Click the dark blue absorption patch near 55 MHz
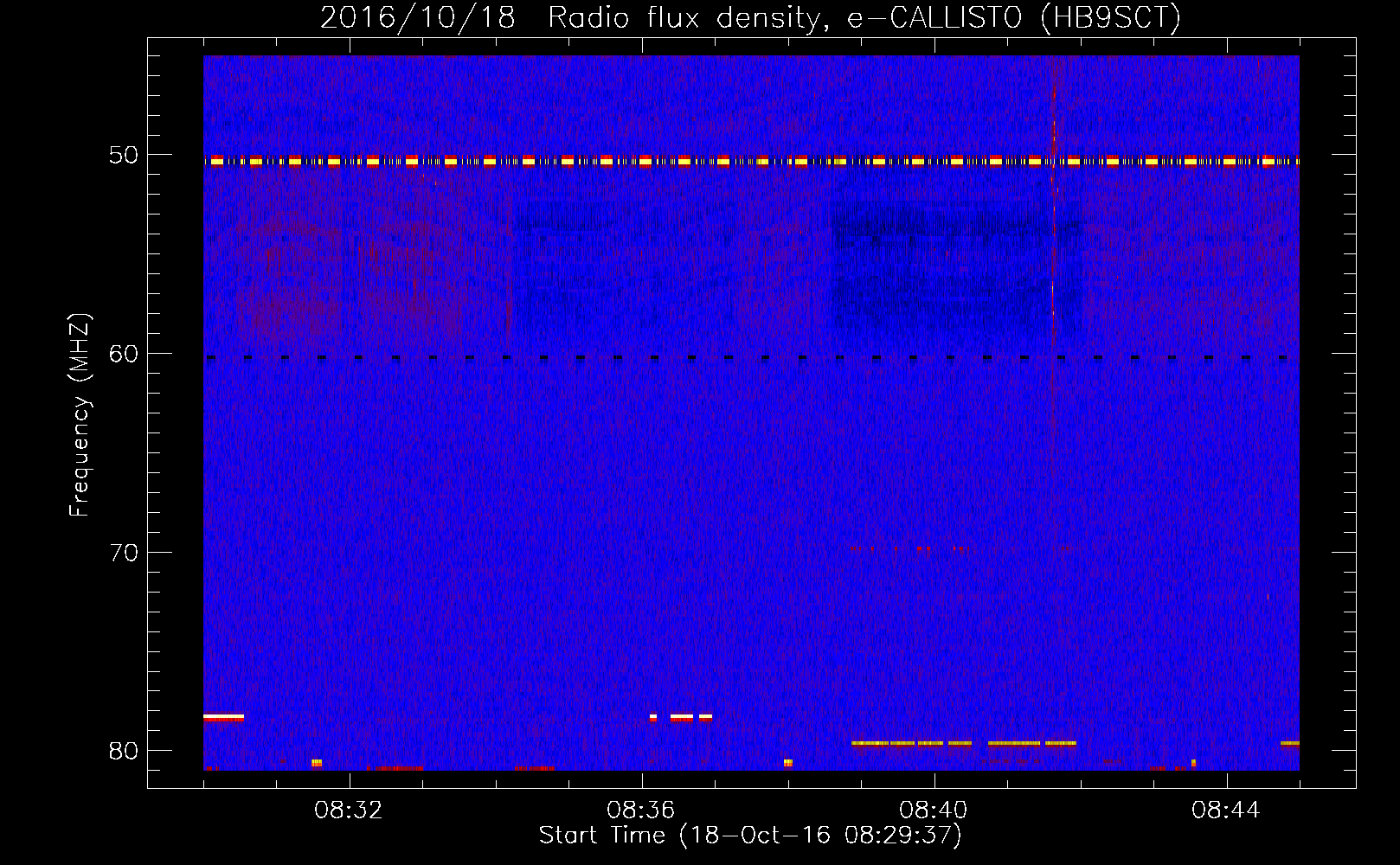This screenshot has width=1400, height=865. [956, 268]
